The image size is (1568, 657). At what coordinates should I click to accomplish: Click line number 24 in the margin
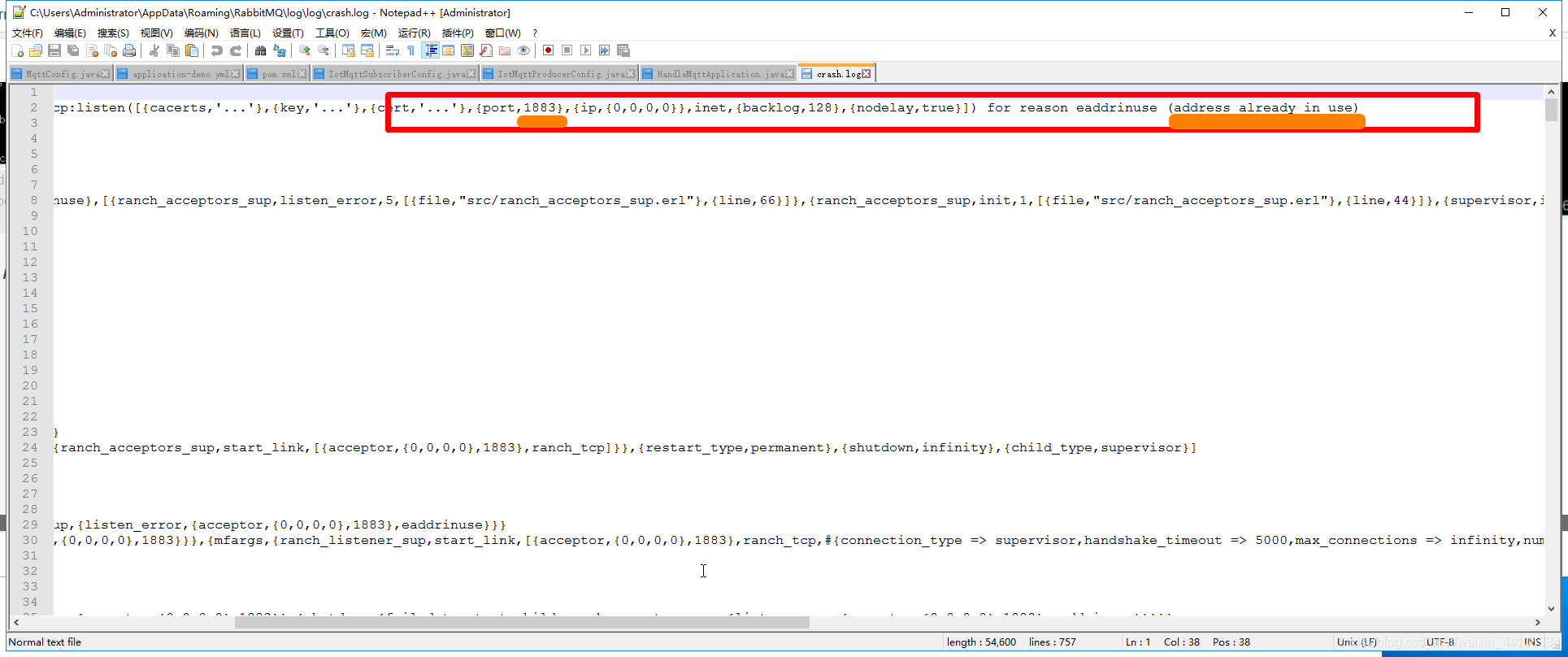30,447
